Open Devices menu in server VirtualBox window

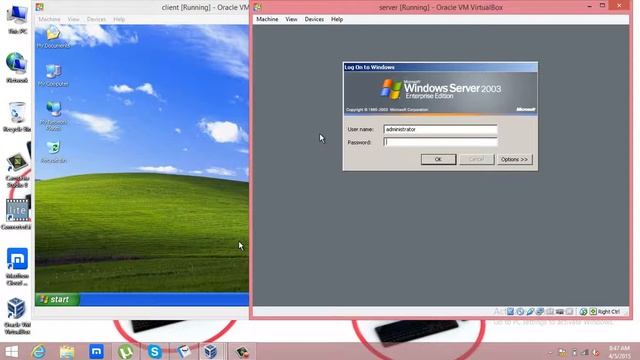click(x=314, y=19)
